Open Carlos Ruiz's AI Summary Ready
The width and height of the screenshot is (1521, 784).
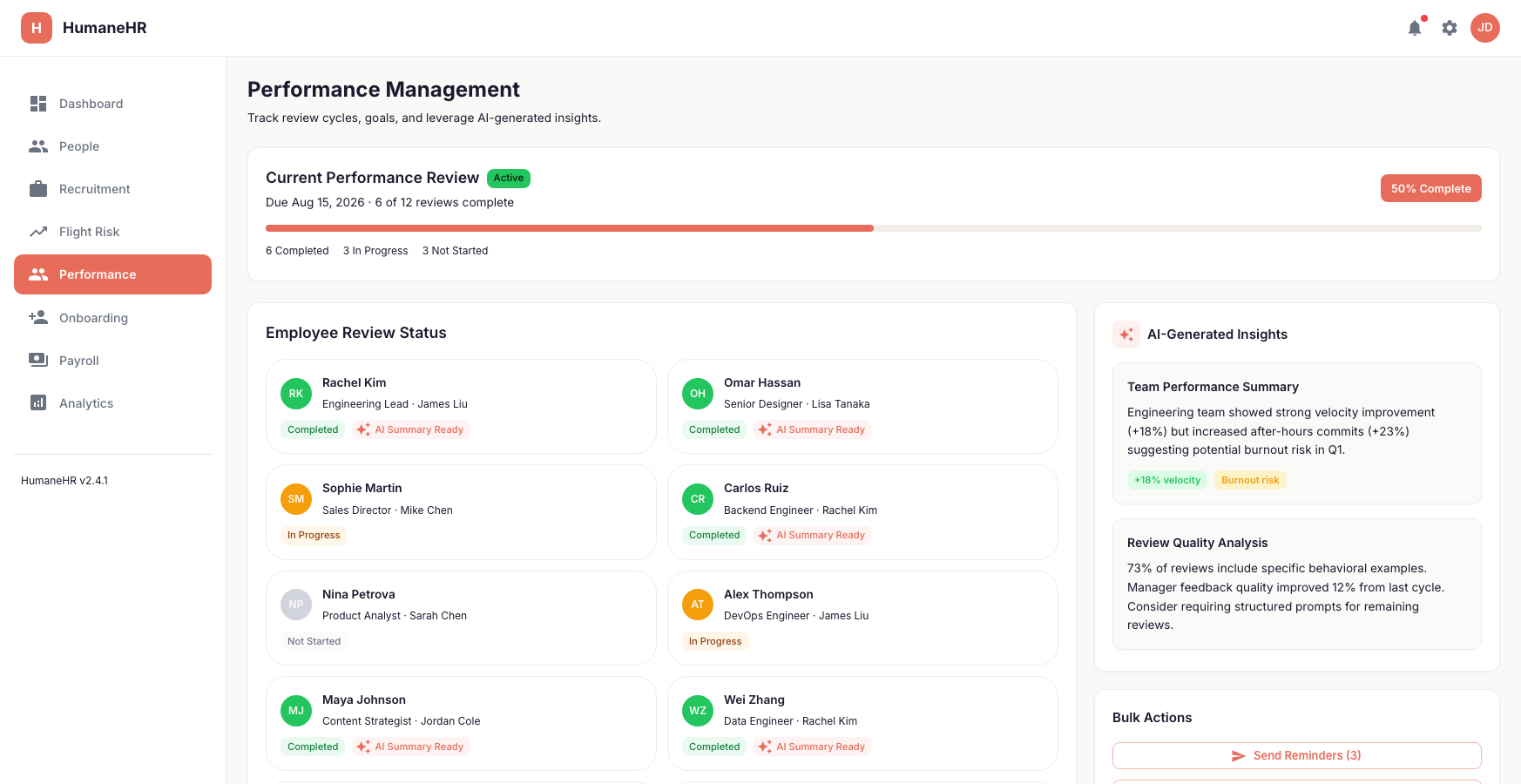[812, 535]
